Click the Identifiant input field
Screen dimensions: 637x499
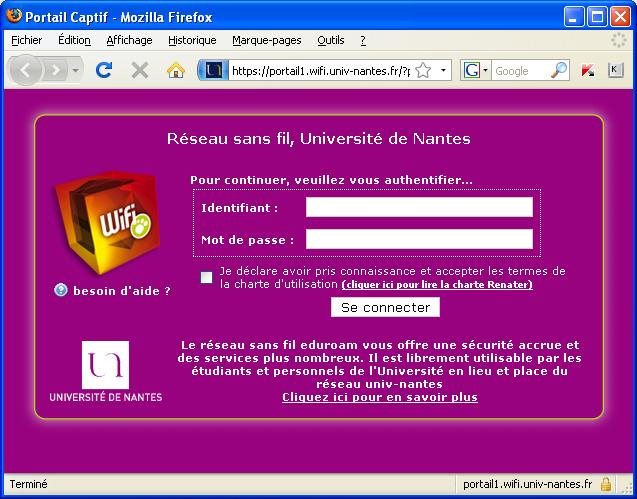point(419,207)
